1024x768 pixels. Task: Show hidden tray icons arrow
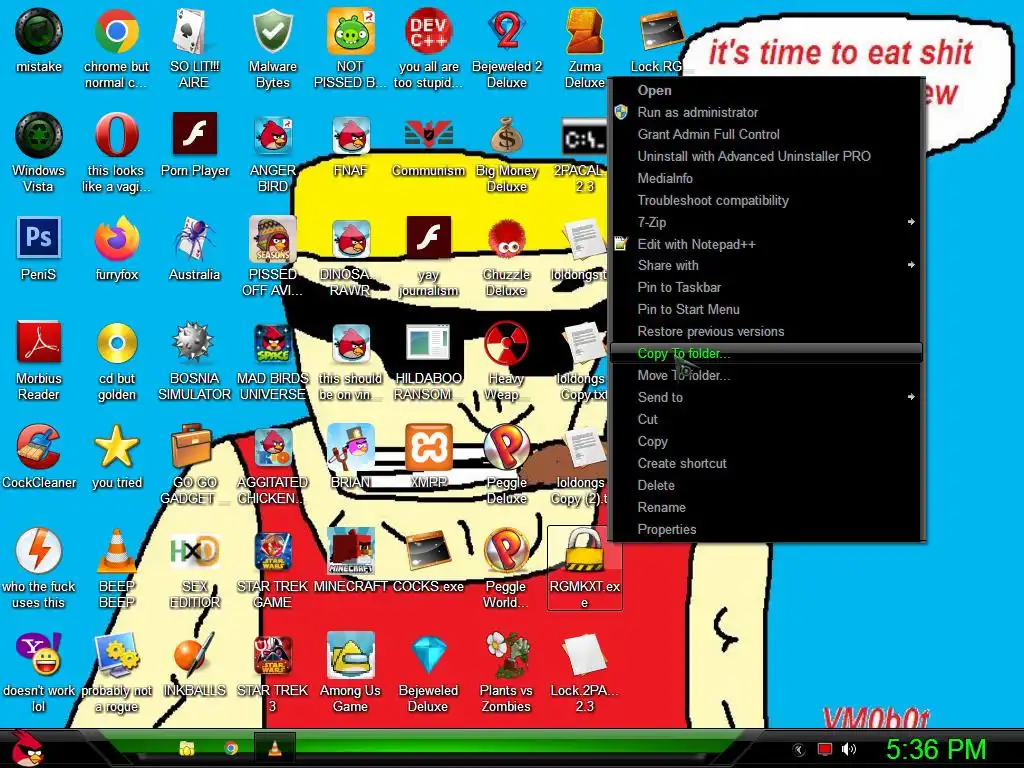pyautogui.click(x=799, y=750)
